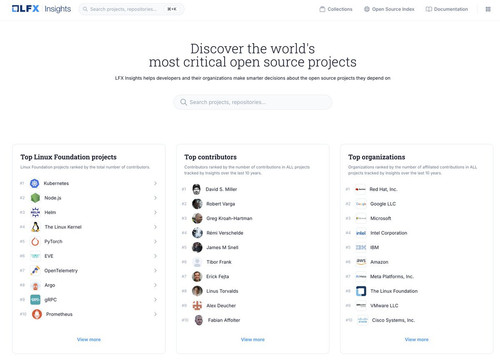Screen dimensions: 500x361
Task: Focus the header search projects field
Action: 131,9
